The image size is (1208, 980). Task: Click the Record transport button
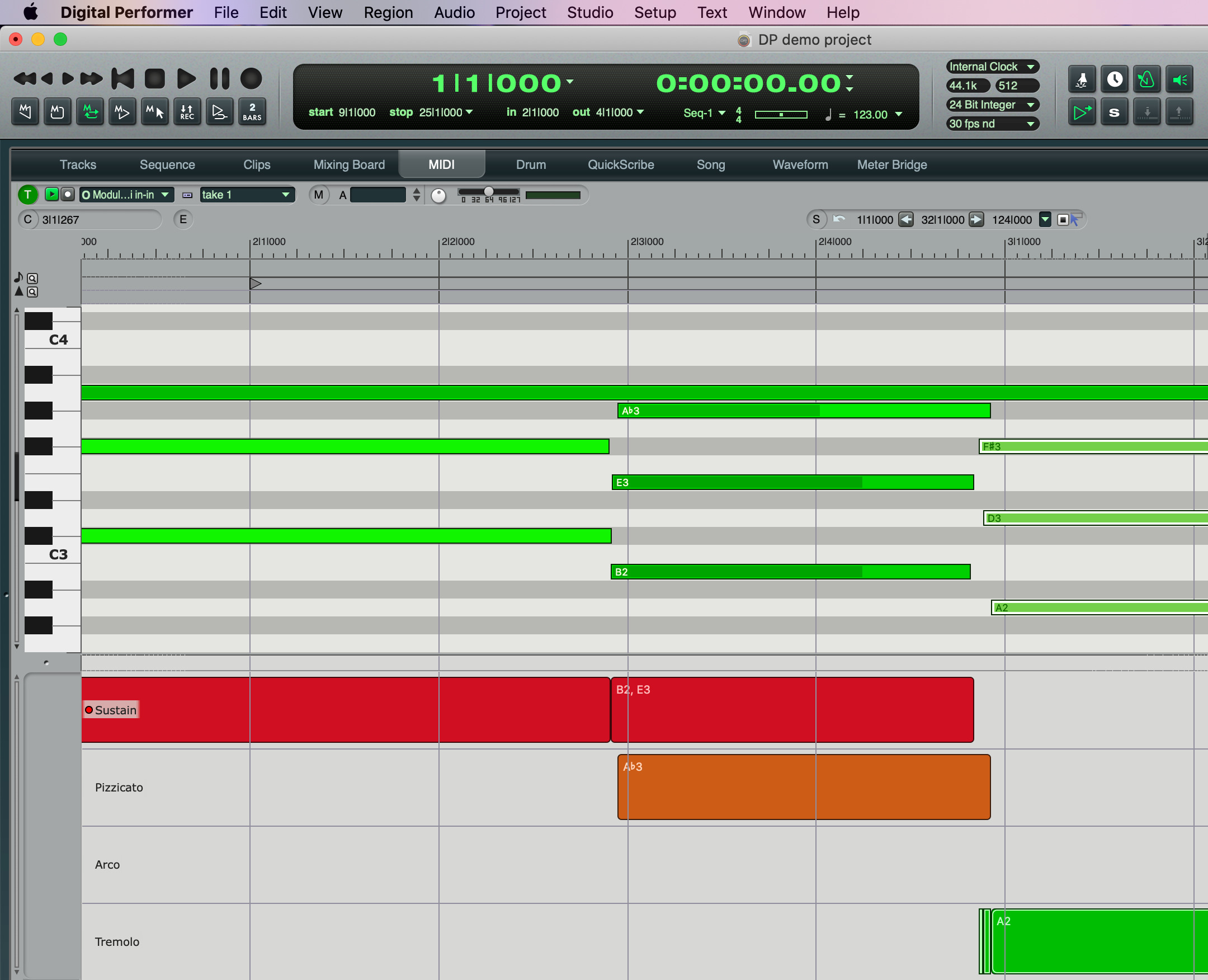coord(251,79)
